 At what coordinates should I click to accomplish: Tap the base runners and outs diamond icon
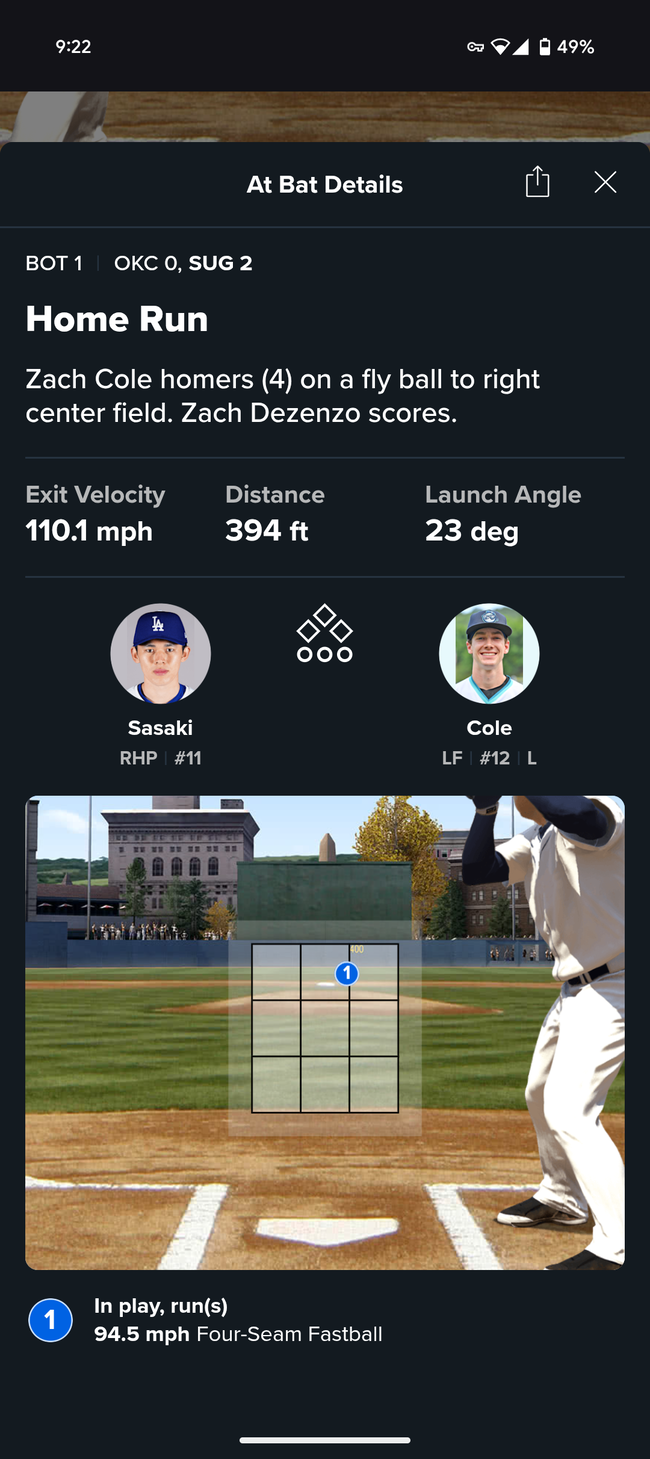[325, 633]
